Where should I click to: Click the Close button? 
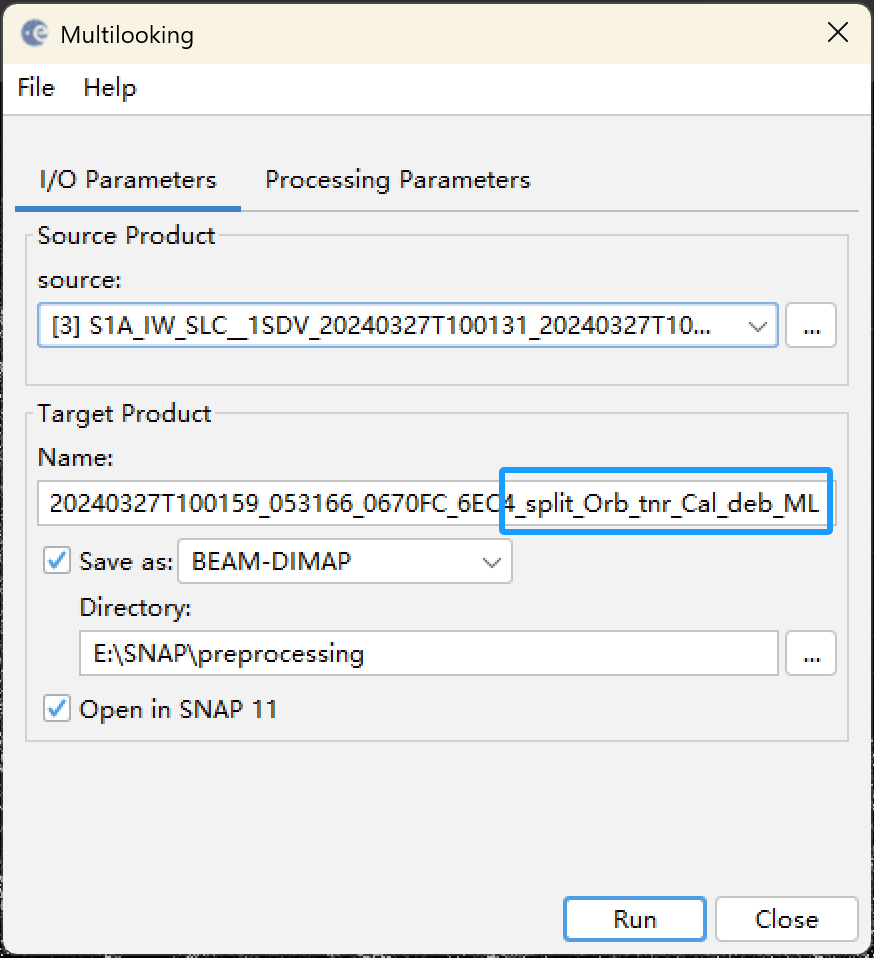point(787,919)
